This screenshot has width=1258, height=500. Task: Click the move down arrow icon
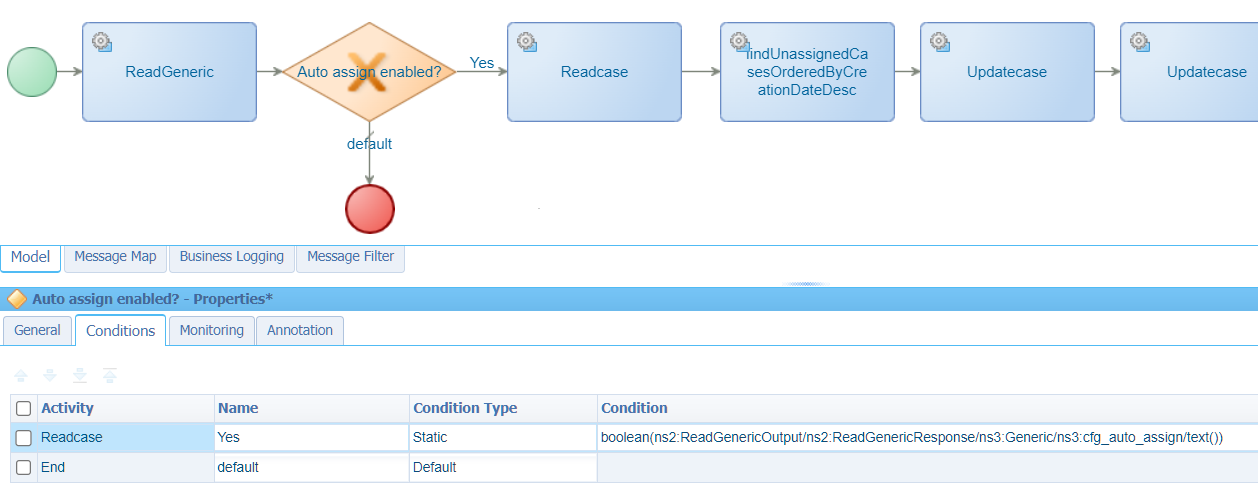click(x=50, y=375)
